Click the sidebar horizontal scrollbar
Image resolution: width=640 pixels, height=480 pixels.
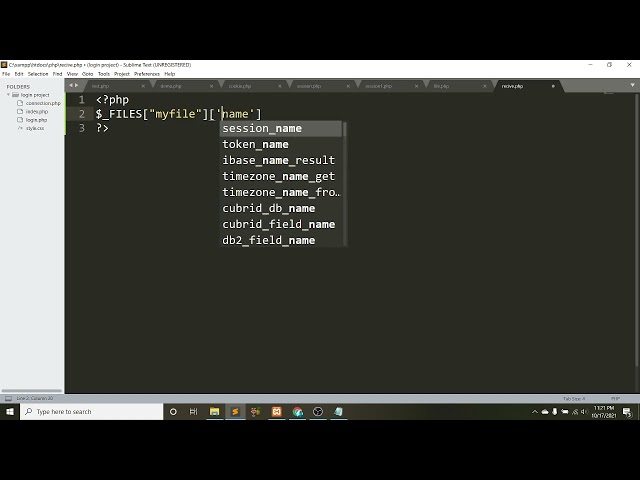(31, 391)
